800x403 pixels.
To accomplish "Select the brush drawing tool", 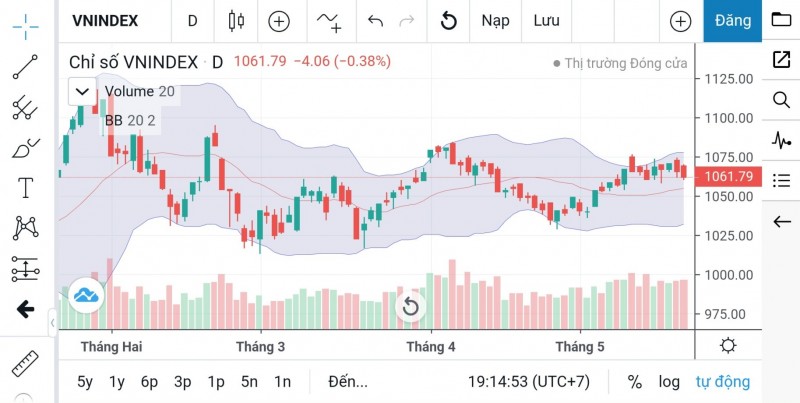I will coord(25,148).
